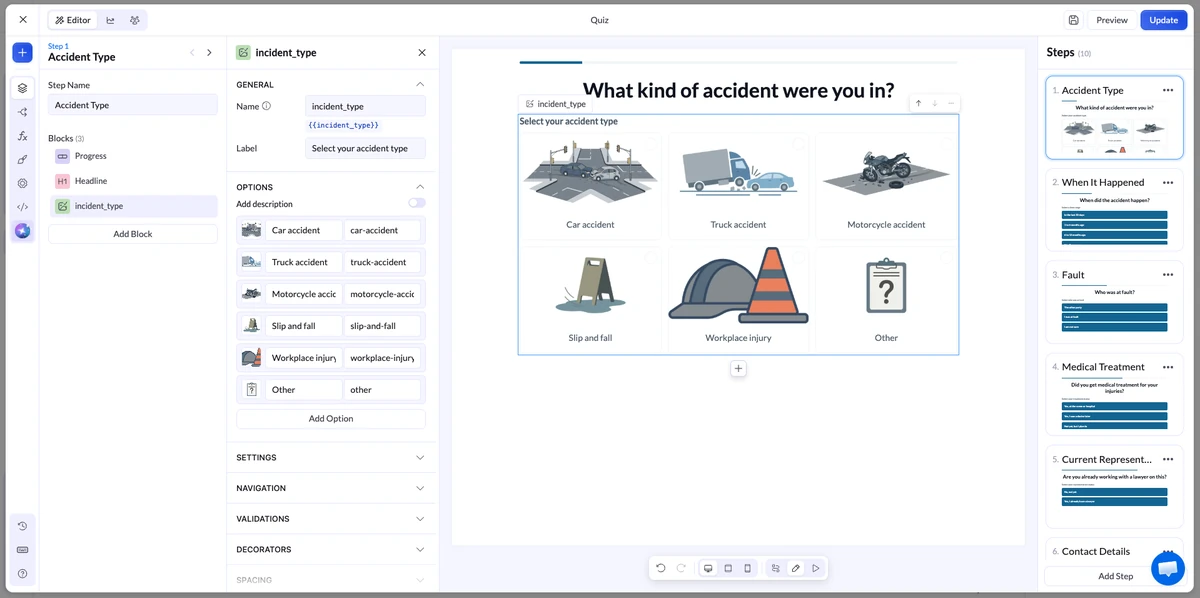Click Add Option button
Viewport: 1200px width, 598px height.
tap(331, 419)
